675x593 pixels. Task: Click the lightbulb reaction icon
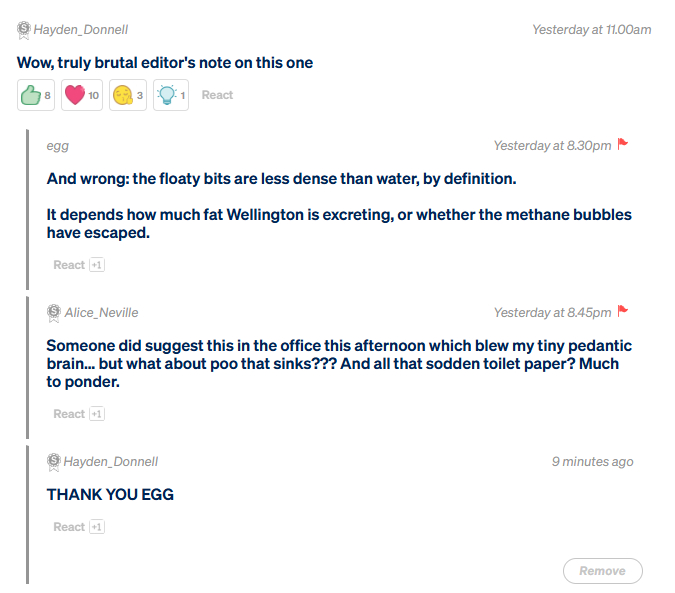(x=171, y=95)
